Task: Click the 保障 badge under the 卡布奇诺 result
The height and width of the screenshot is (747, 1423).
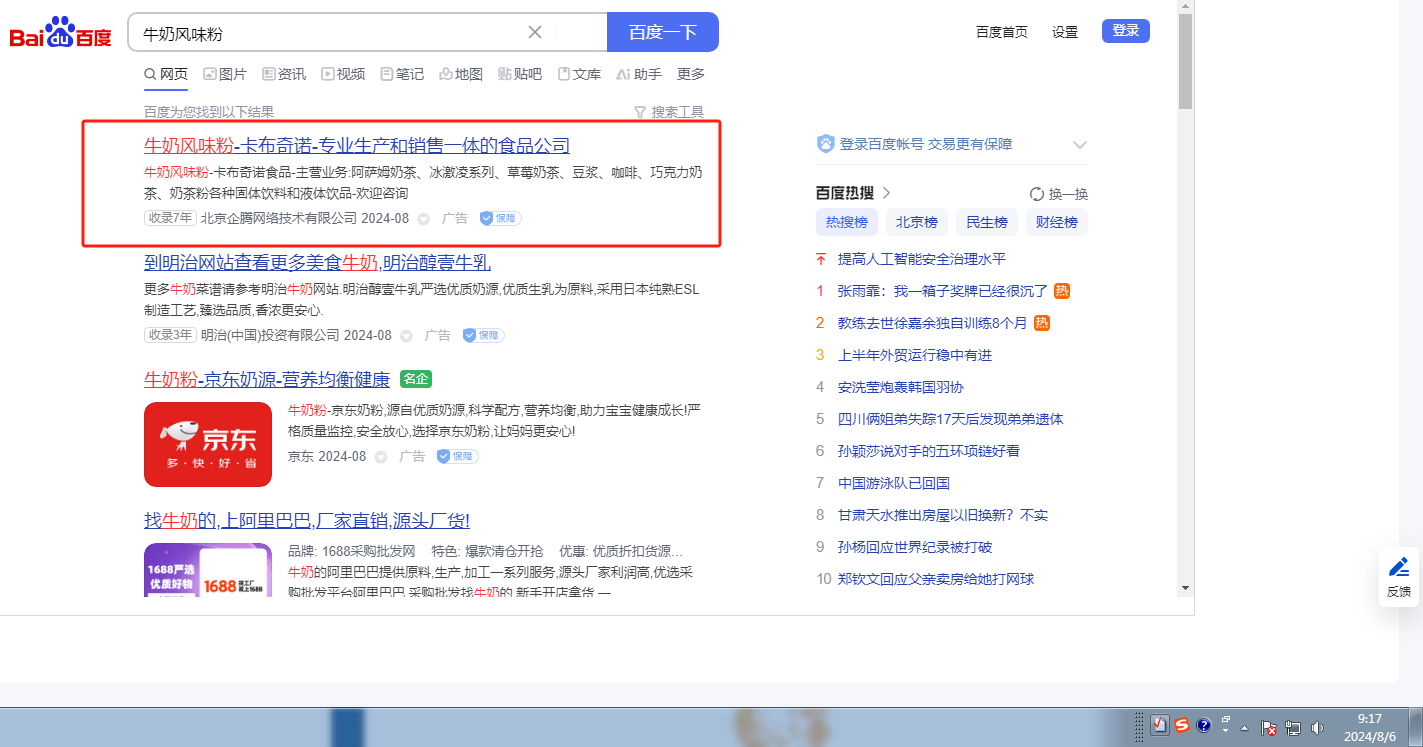Action: pyautogui.click(x=500, y=218)
